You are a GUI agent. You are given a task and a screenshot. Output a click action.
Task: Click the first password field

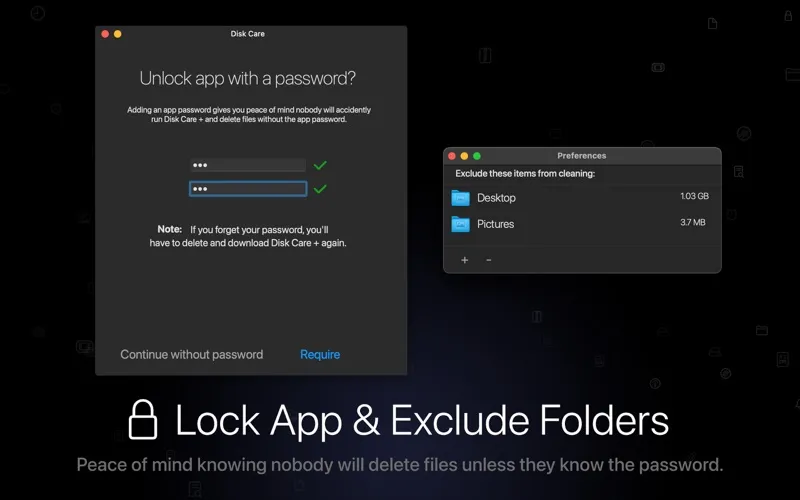(248, 165)
